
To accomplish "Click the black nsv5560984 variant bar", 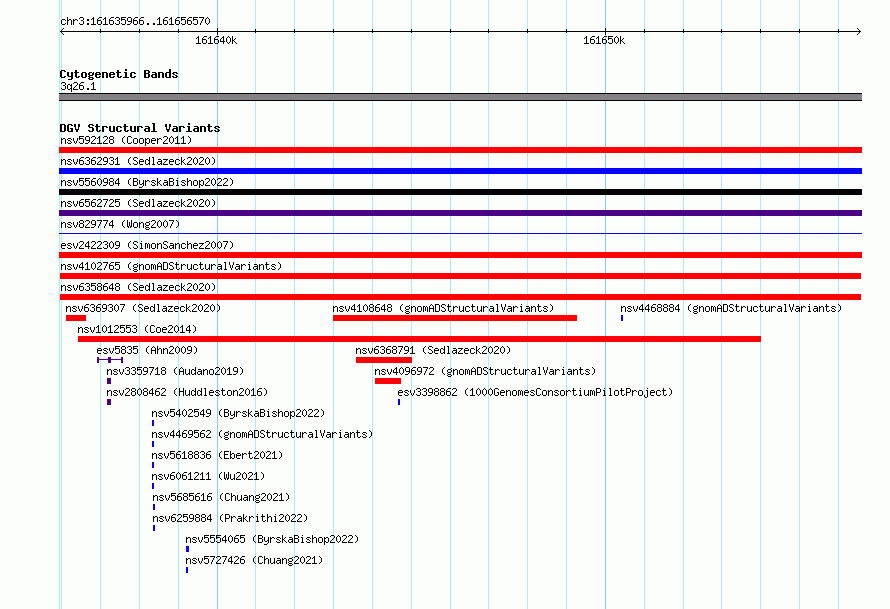I will point(460,192).
